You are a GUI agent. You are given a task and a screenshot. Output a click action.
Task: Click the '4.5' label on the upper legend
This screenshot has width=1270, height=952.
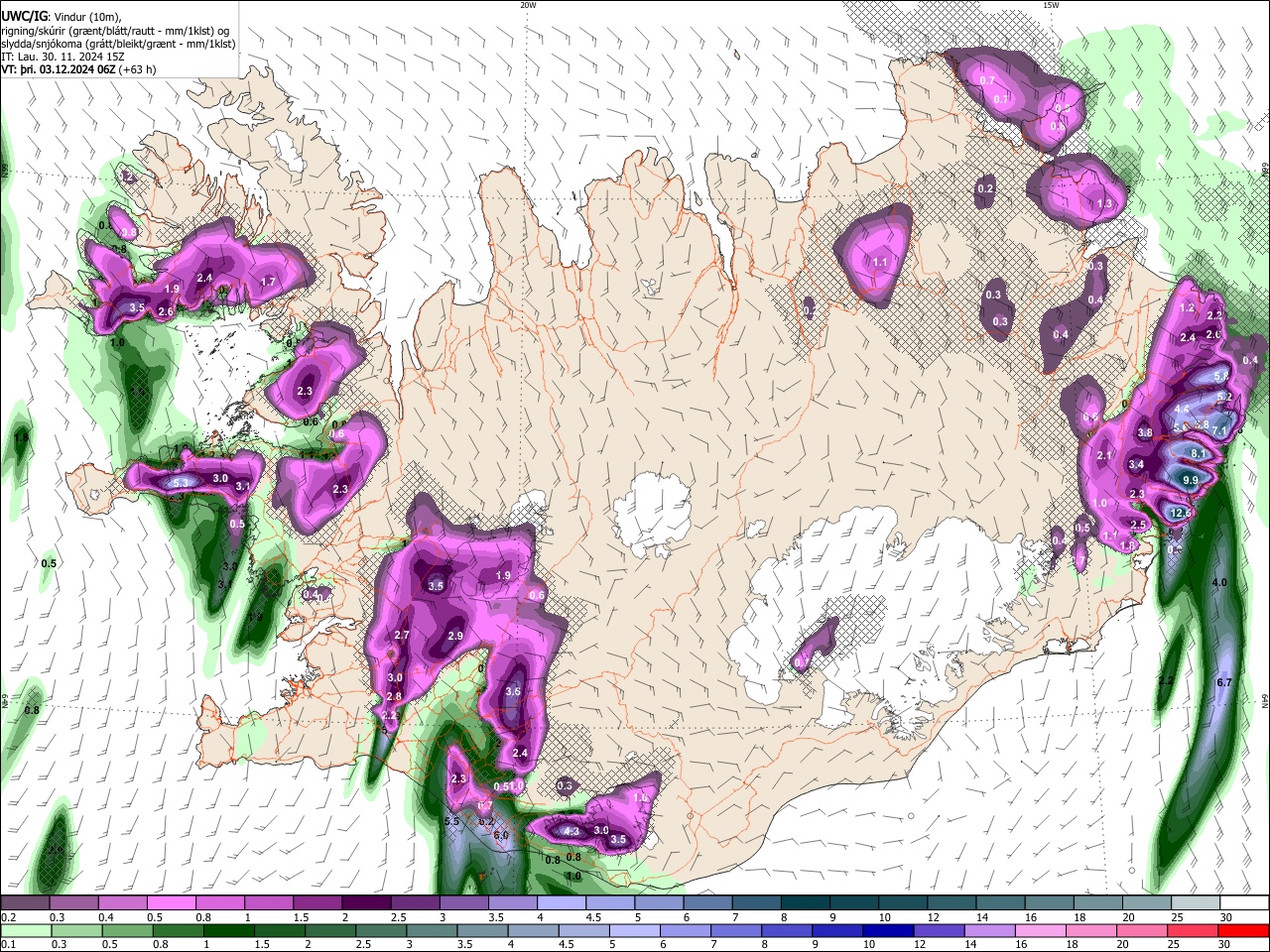point(594,917)
